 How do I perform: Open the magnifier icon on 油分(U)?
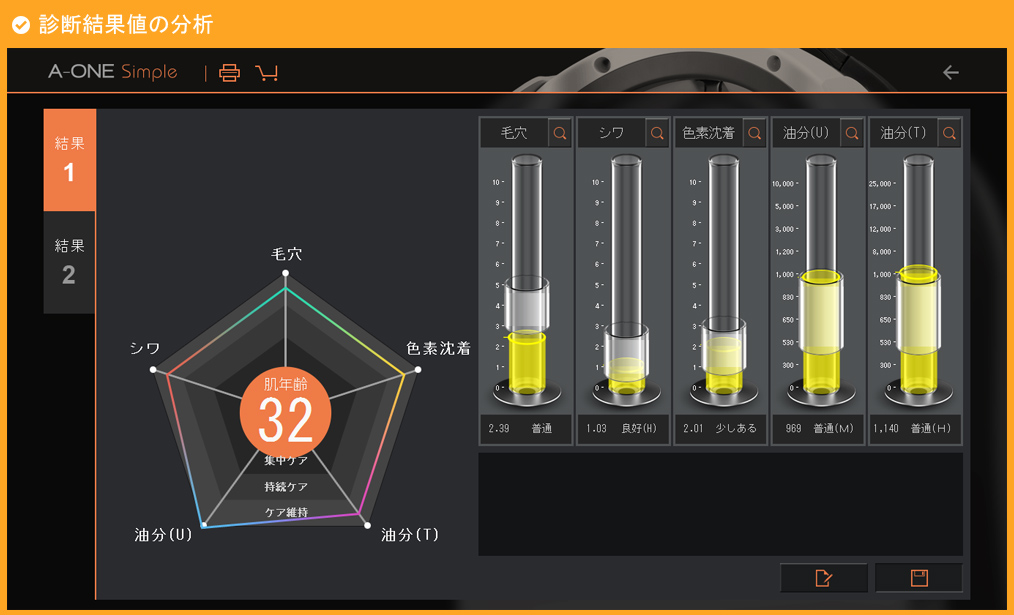(x=851, y=132)
